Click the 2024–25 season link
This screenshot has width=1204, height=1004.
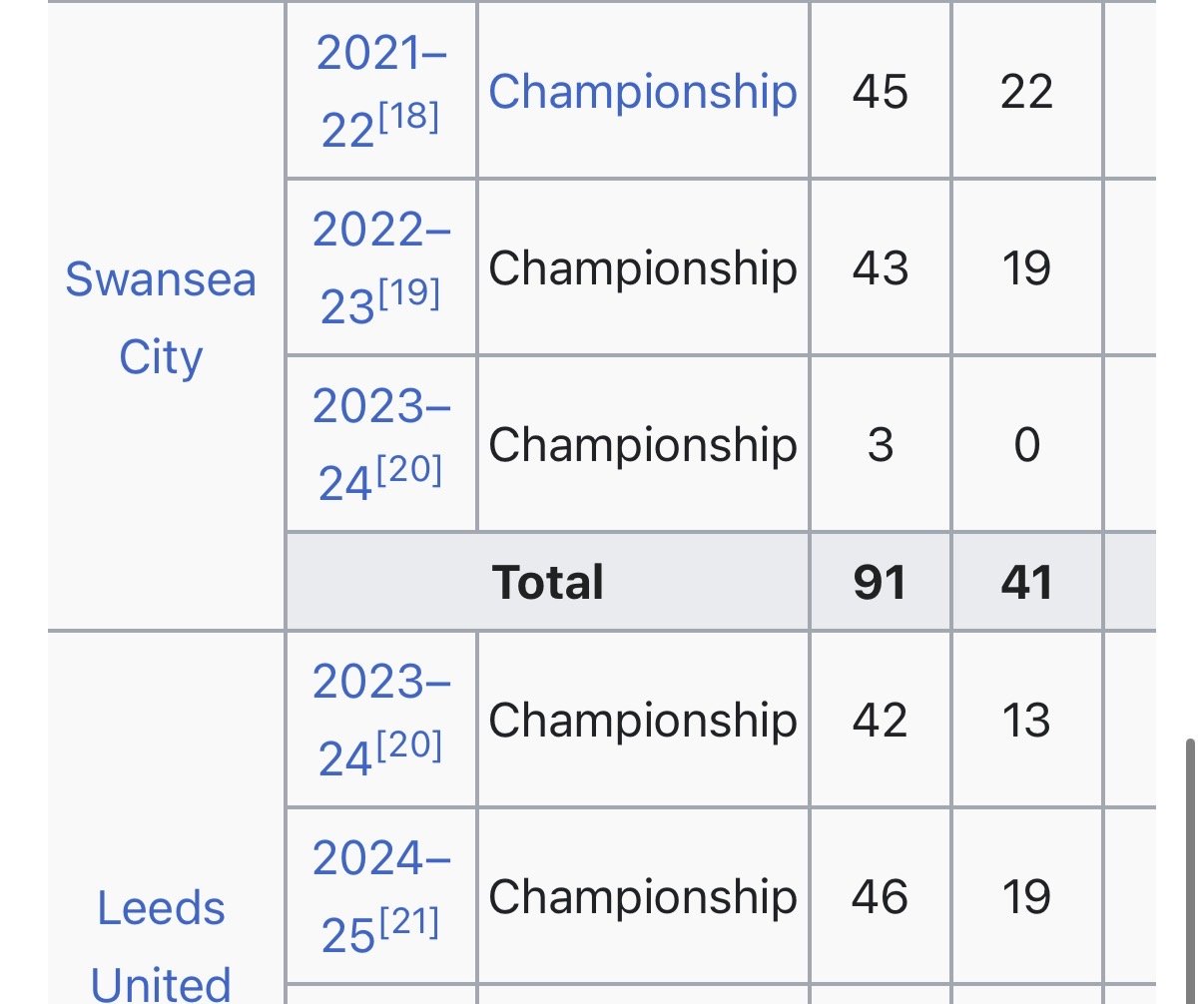click(x=380, y=859)
